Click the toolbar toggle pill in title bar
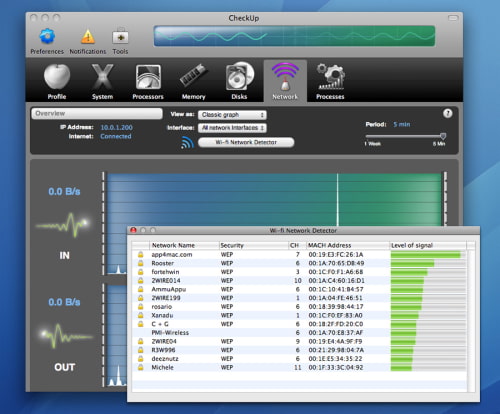 click(x=453, y=18)
